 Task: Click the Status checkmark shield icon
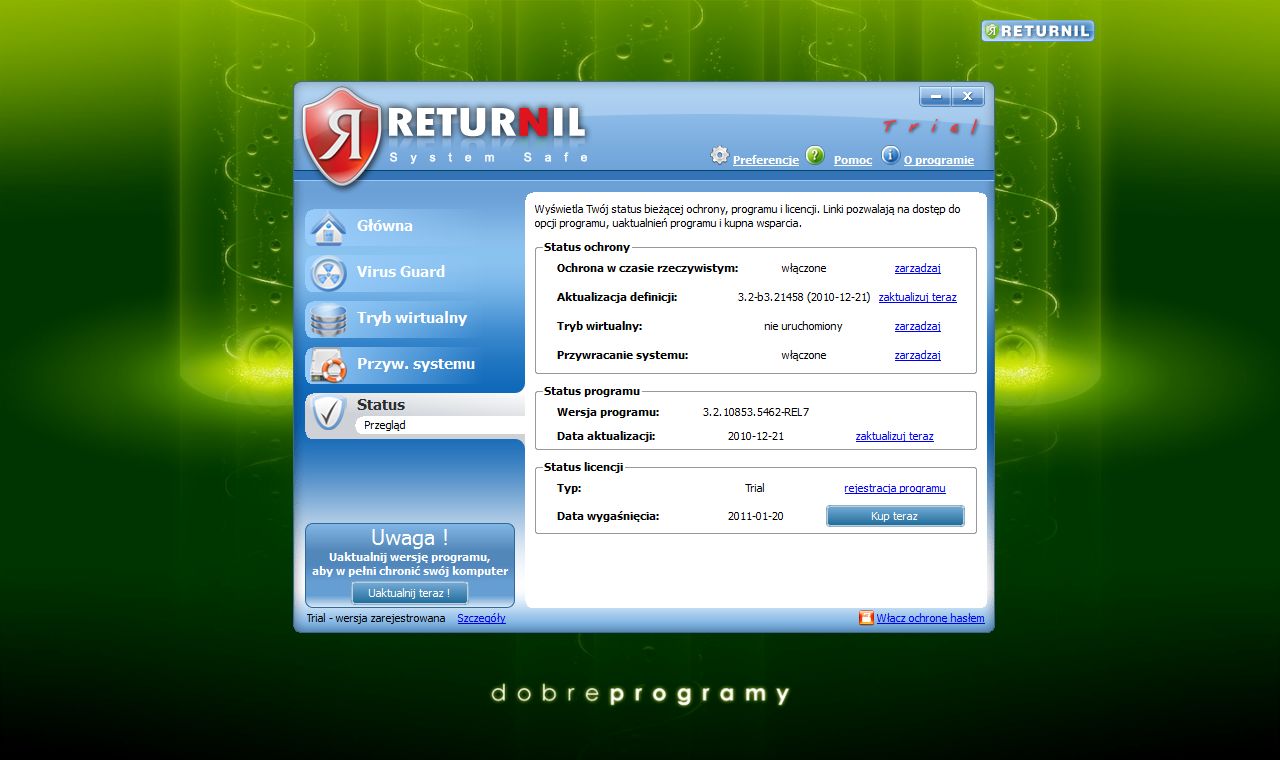tap(328, 413)
